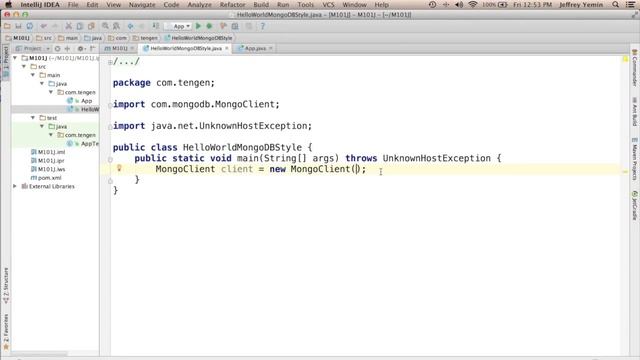Open the VCS menu
This screenshot has height=360, width=640.
click(328, 5)
